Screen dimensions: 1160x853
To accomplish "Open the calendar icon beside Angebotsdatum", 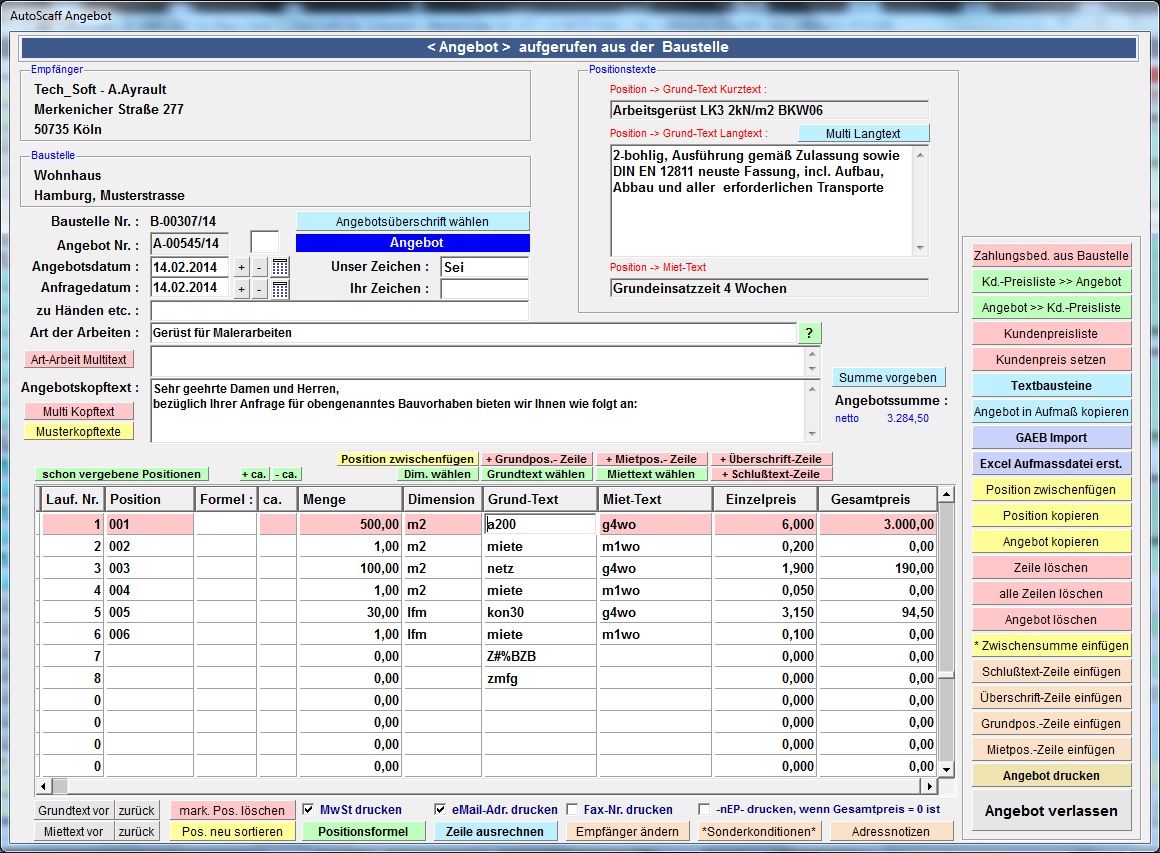I will pos(280,267).
